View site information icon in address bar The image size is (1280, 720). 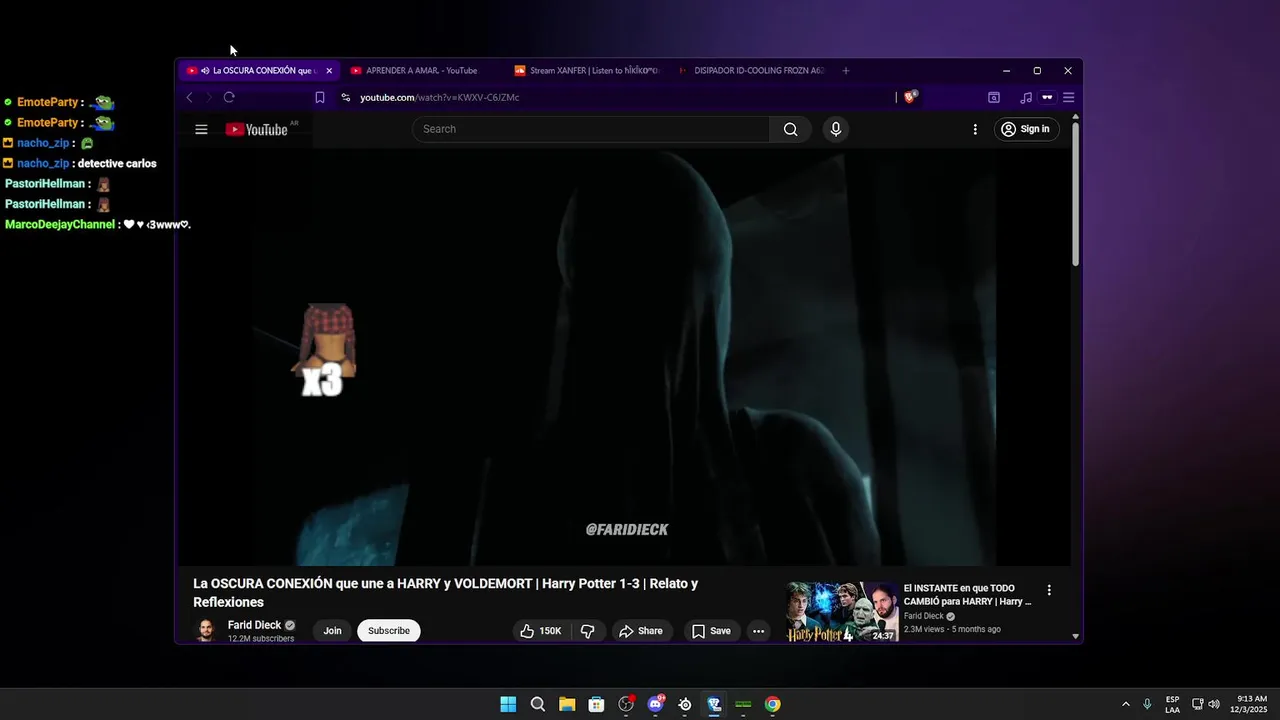(346, 97)
